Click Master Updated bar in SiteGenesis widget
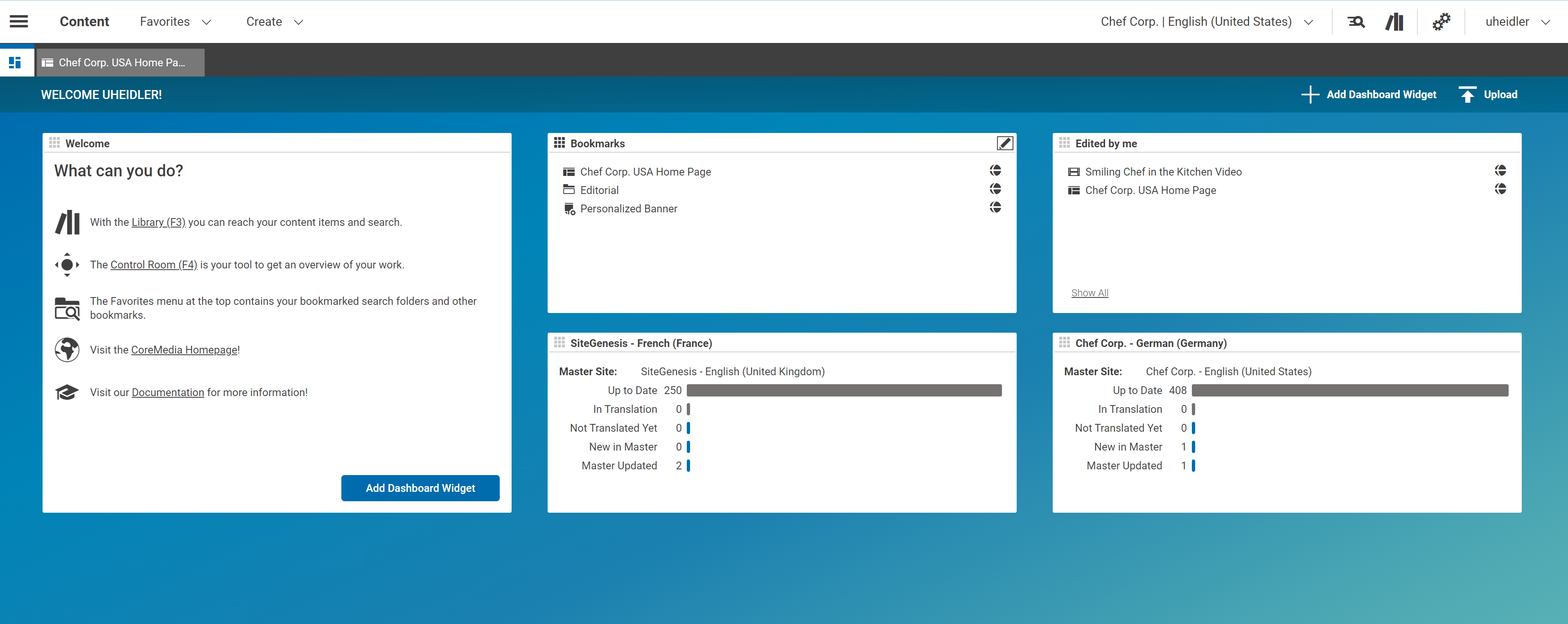 coord(688,466)
